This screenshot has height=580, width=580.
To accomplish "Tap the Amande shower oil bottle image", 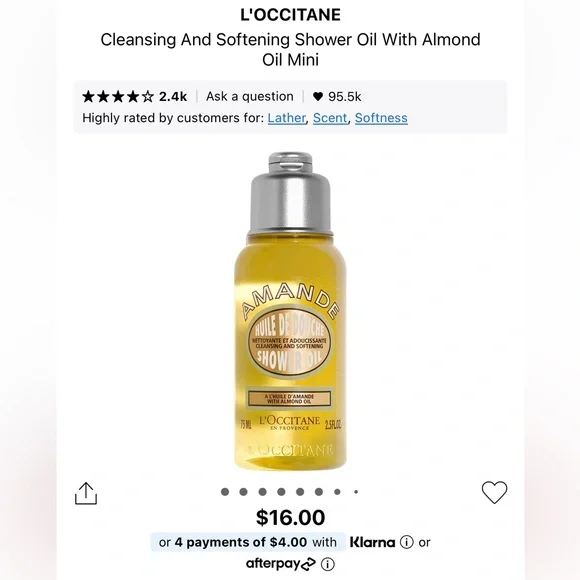I will click(x=290, y=311).
